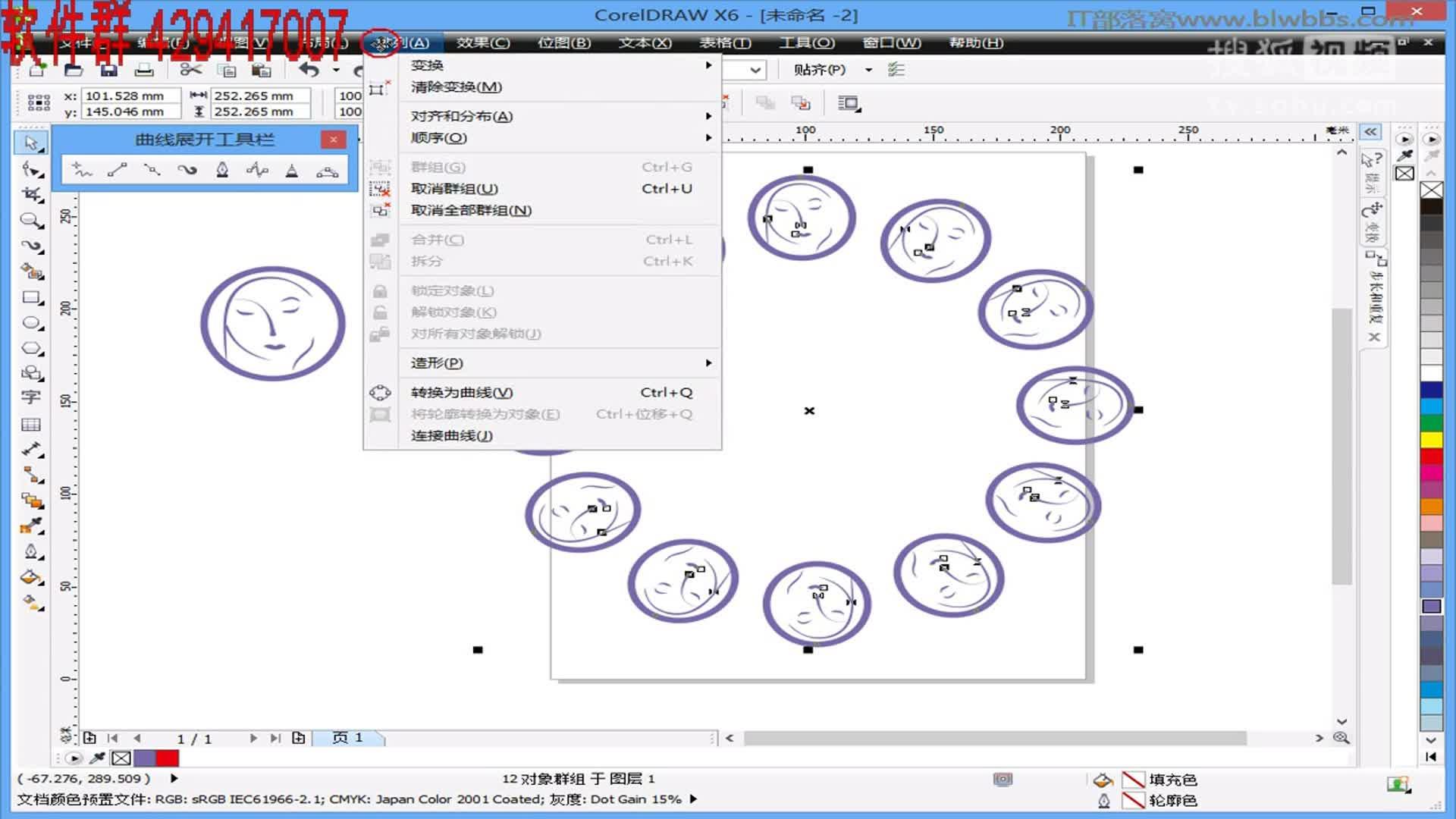The image size is (1456, 819).
Task: Pick the red color swatch above page tabs
Action: click(168, 758)
